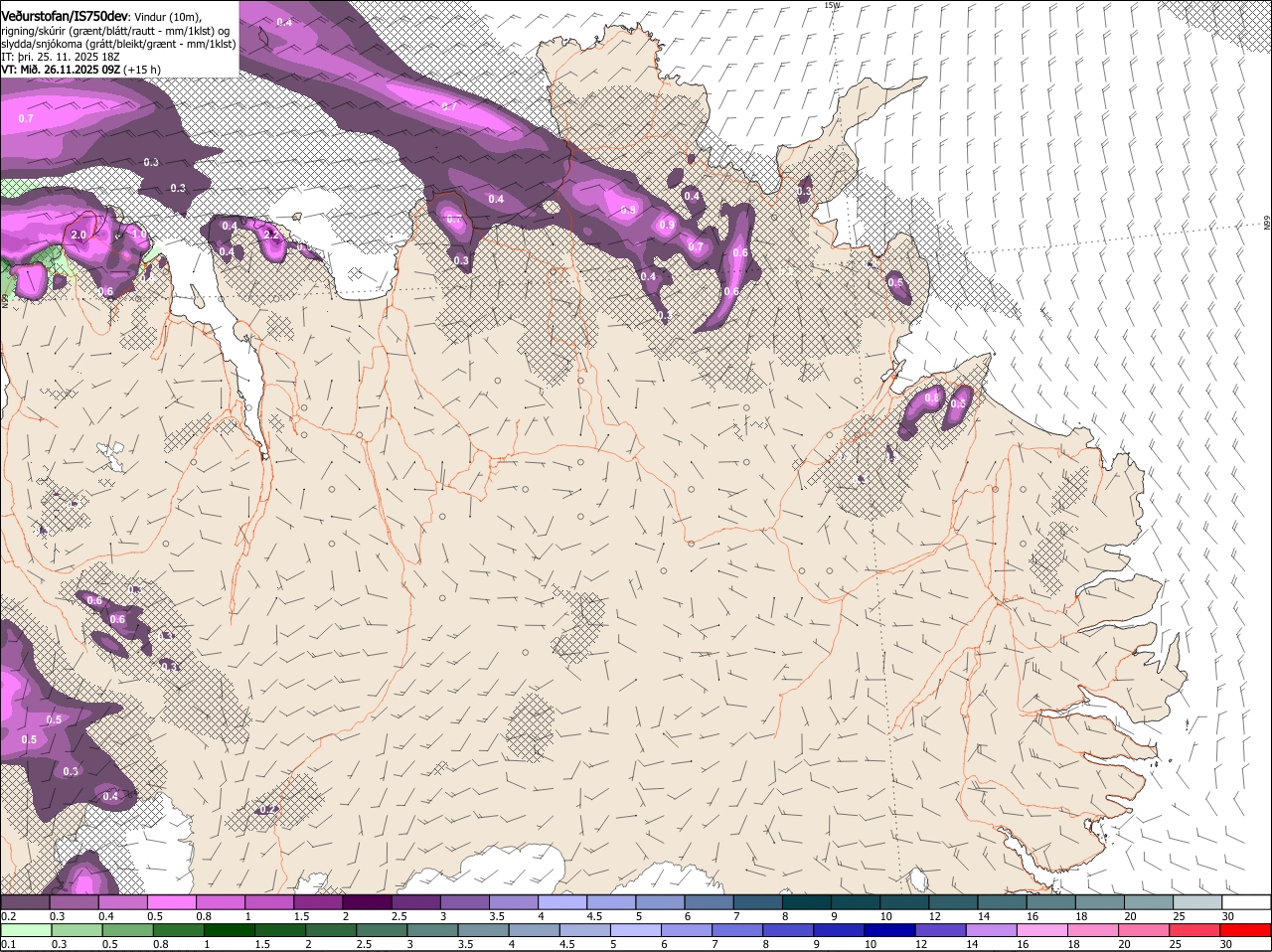The height and width of the screenshot is (952, 1272).
Task: Pick the dark green swatch labeled 1 in lower scale
Action: 230,930
